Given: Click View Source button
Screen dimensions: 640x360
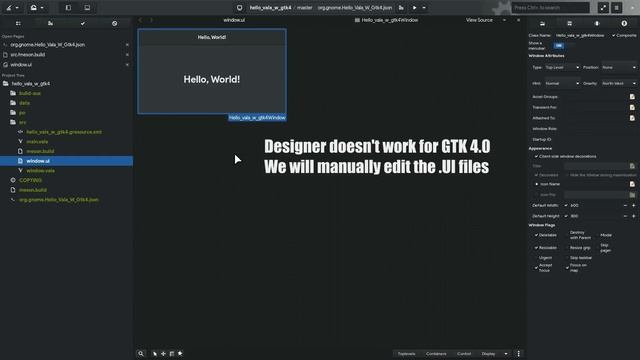Looking at the screenshot, I should [479, 20].
